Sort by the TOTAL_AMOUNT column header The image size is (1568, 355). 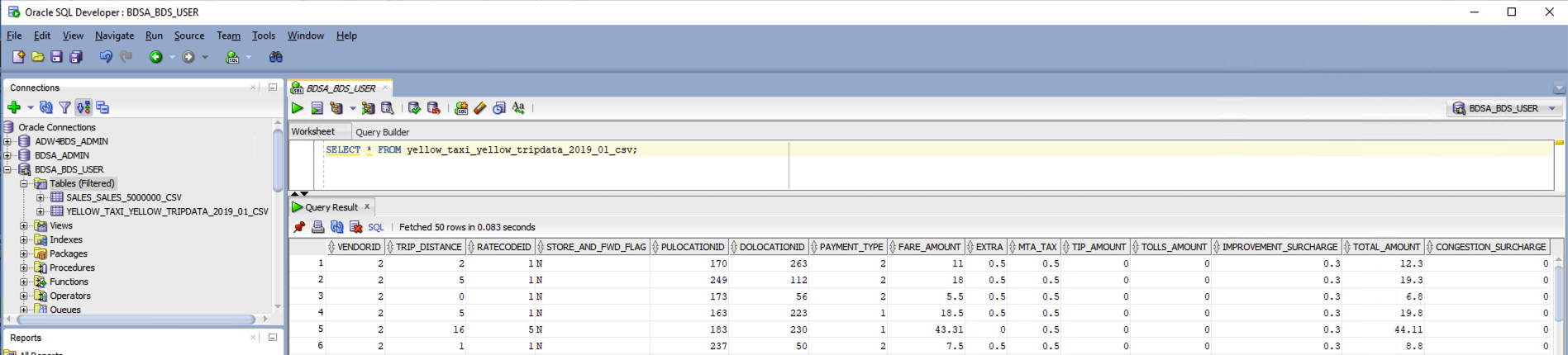coord(1384,247)
